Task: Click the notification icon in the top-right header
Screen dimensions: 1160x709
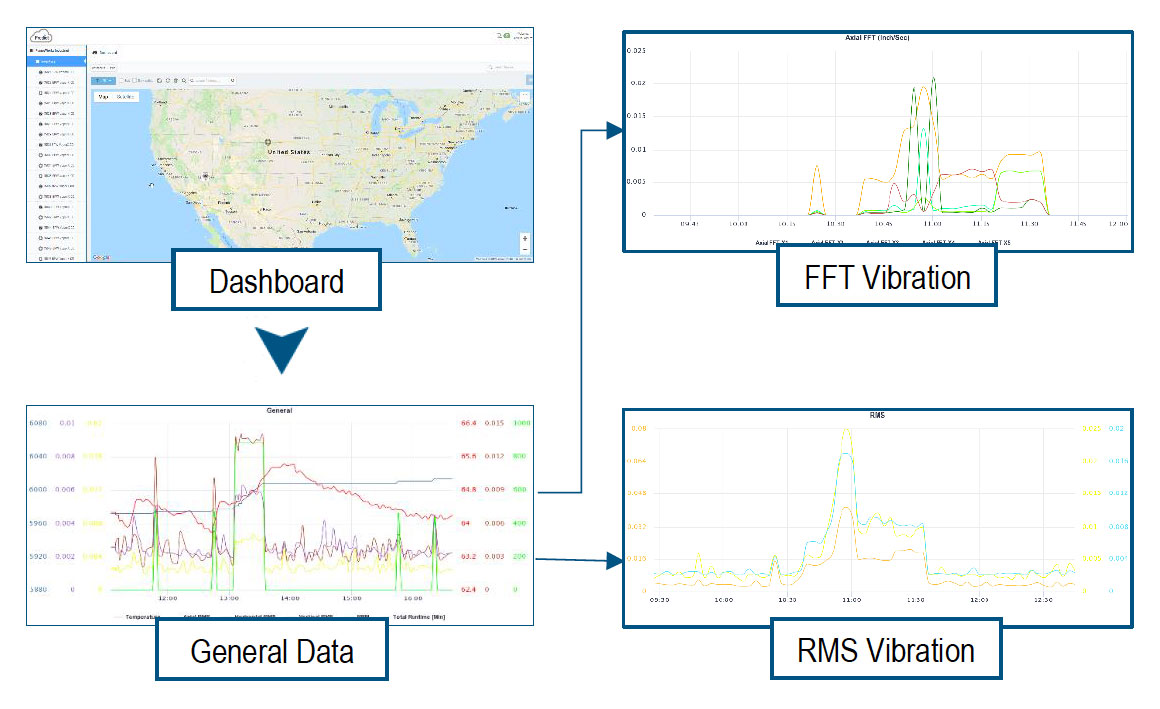Action: 507,35
